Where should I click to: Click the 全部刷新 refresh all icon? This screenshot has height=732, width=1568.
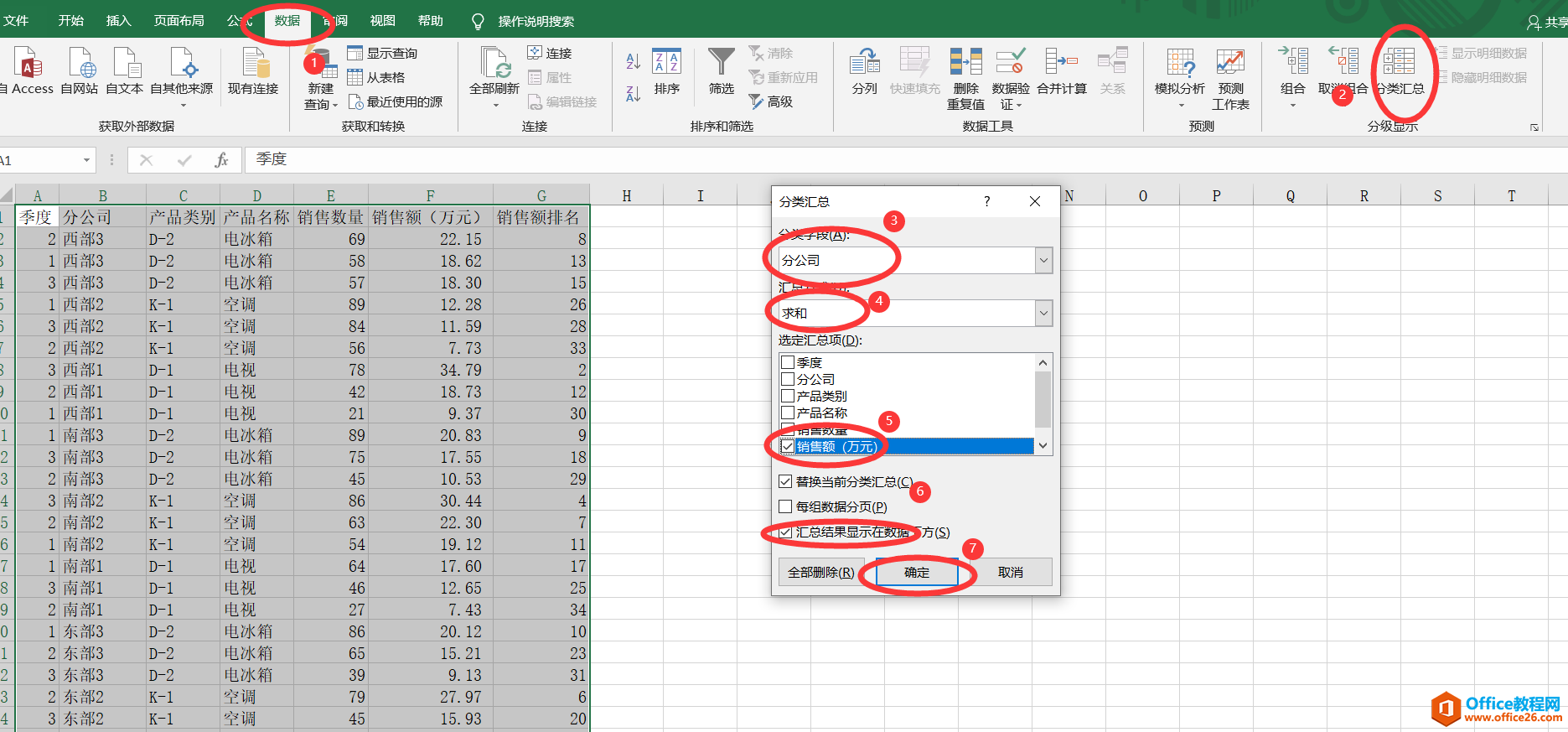coord(494,62)
